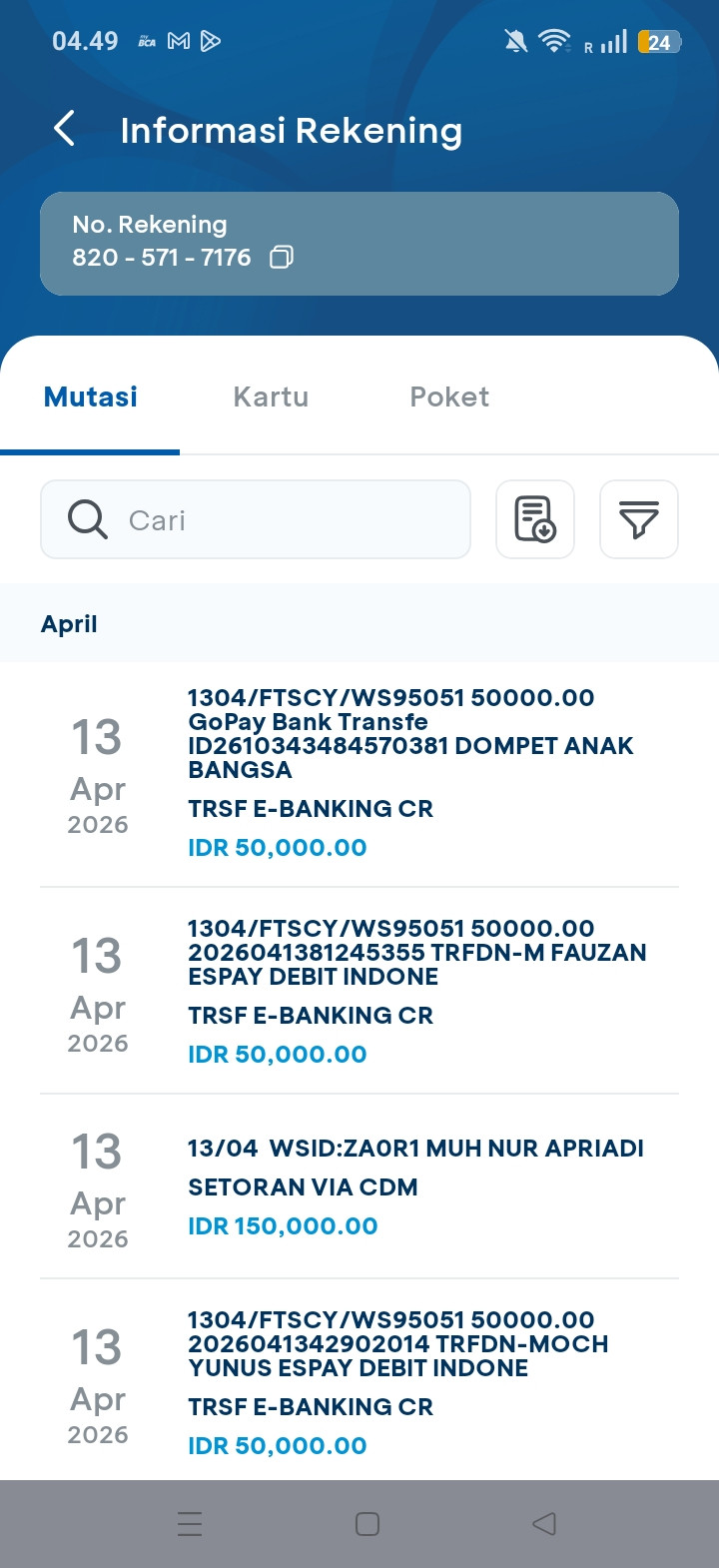This screenshot has width=719, height=1568.
Task: Tap the IDR 150,000.00 amount
Action: [x=283, y=1226]
